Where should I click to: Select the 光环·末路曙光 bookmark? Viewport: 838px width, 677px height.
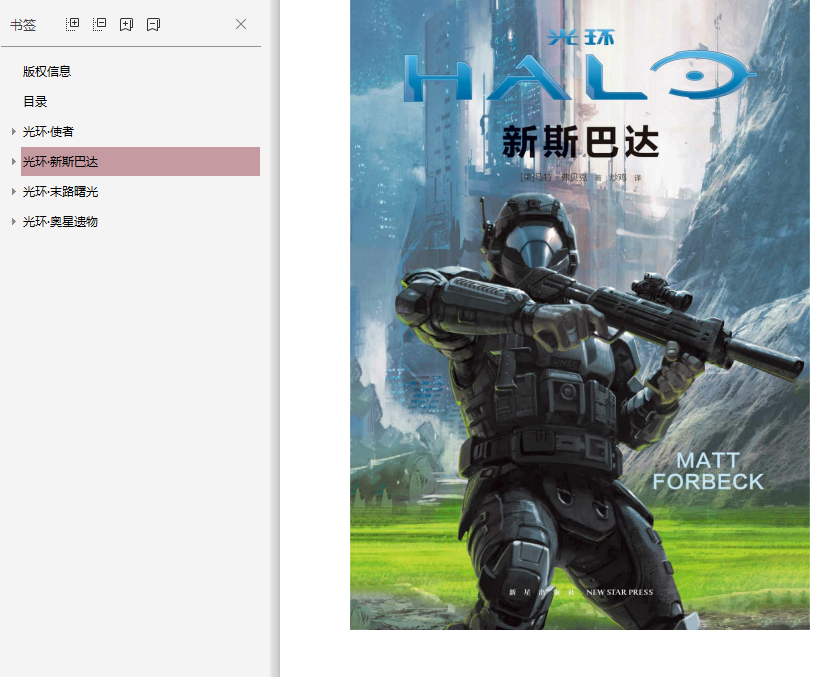tap(60, 191)
